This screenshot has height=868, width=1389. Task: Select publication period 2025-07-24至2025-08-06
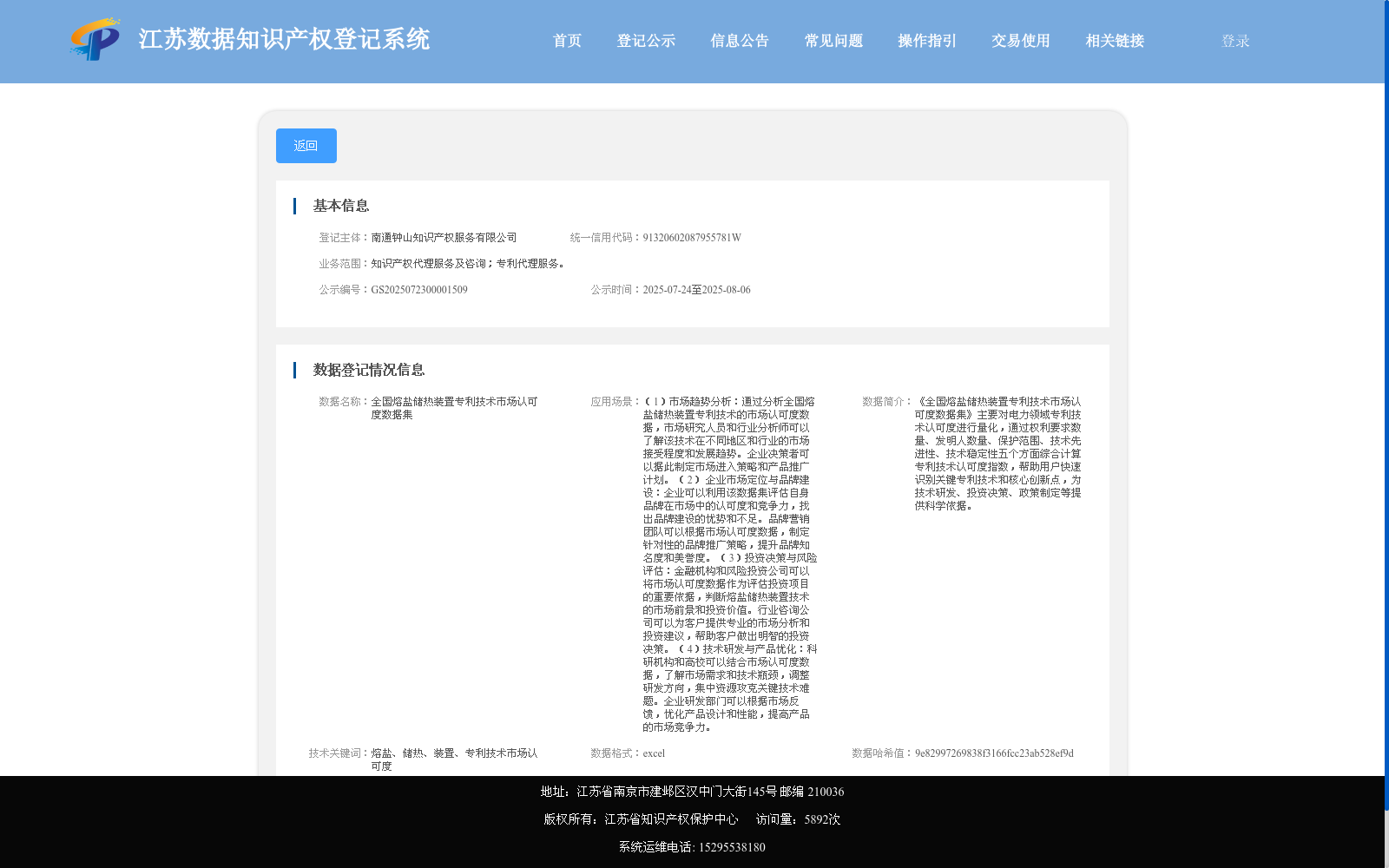tap(696, 290)
